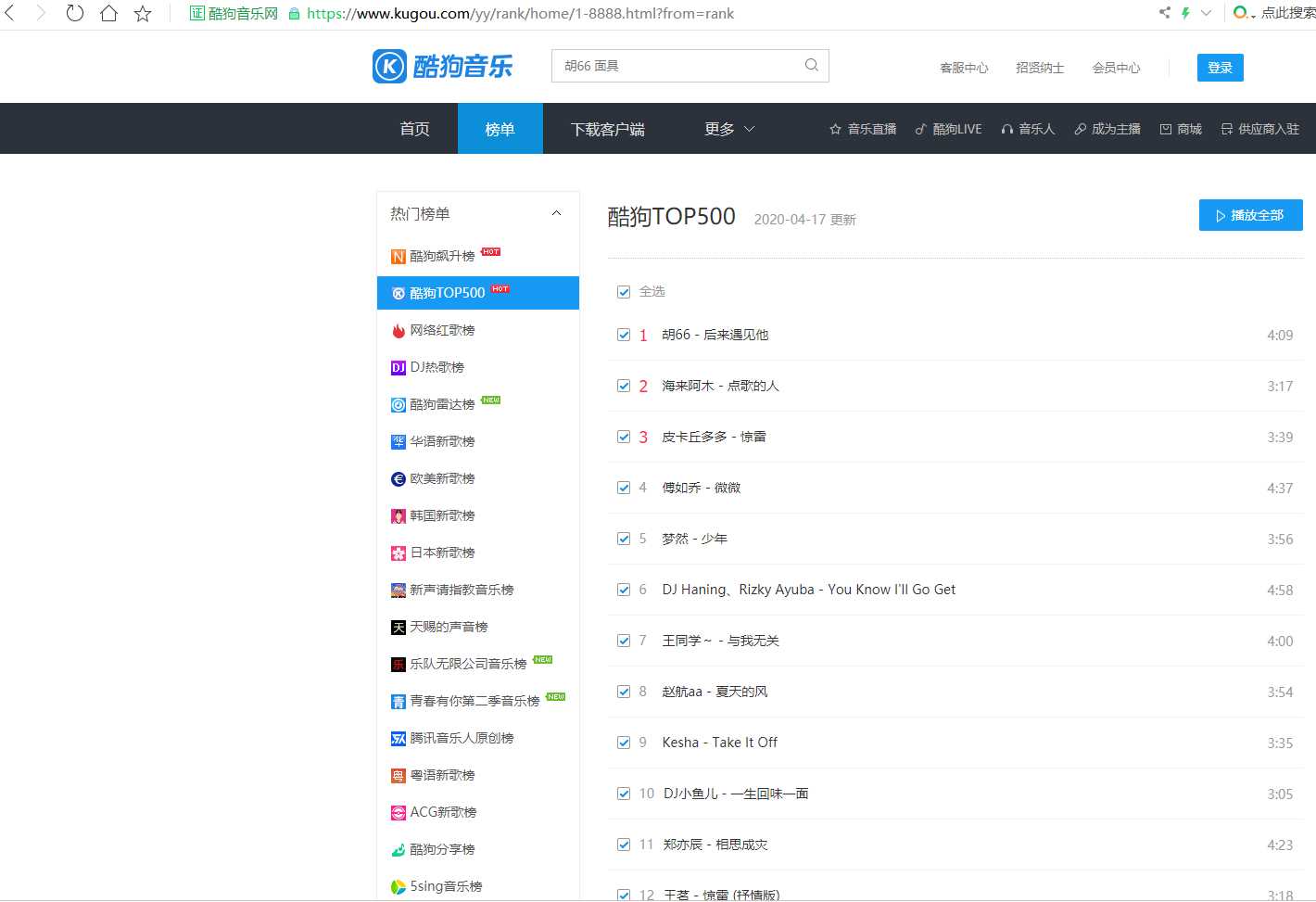Play song 赵航aa - 夏天的风
This screenshot has height=902, width=1316.
[715, 692]
